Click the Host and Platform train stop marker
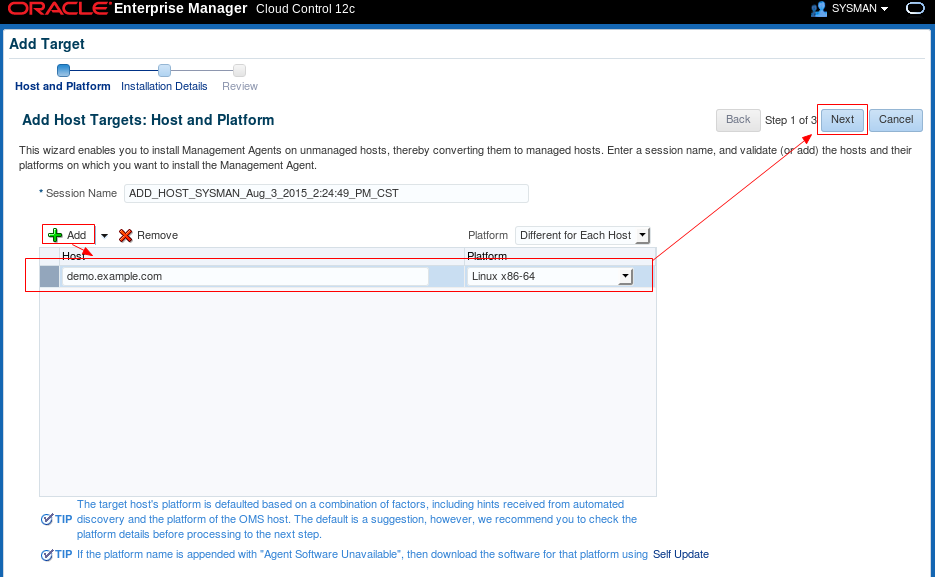The height and width of the screenshot is (577, 935). point(63,70)
